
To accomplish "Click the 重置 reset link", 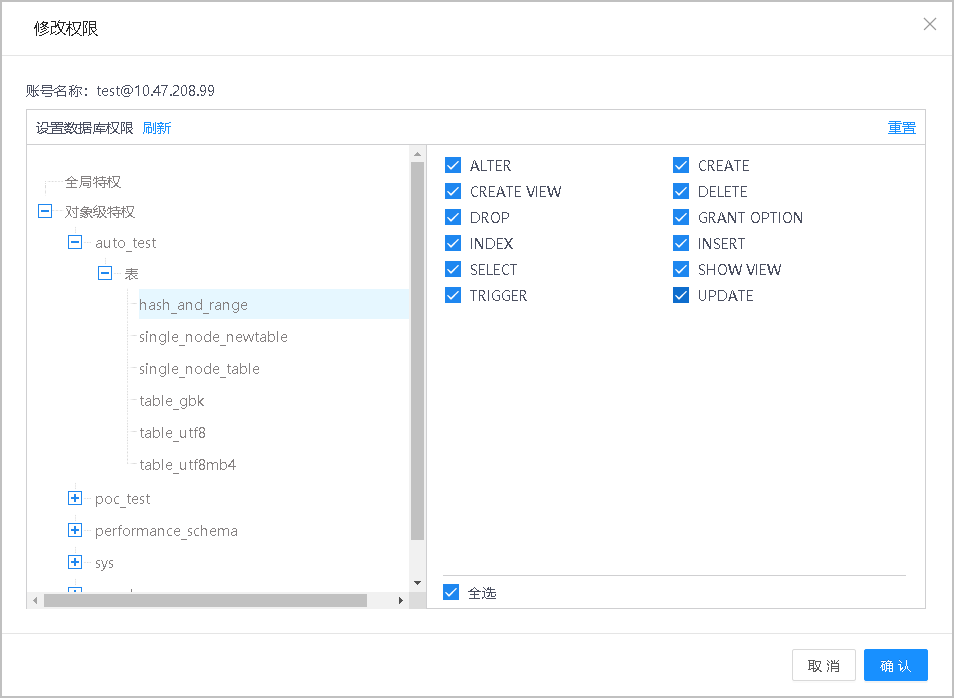I will point(901,128).
